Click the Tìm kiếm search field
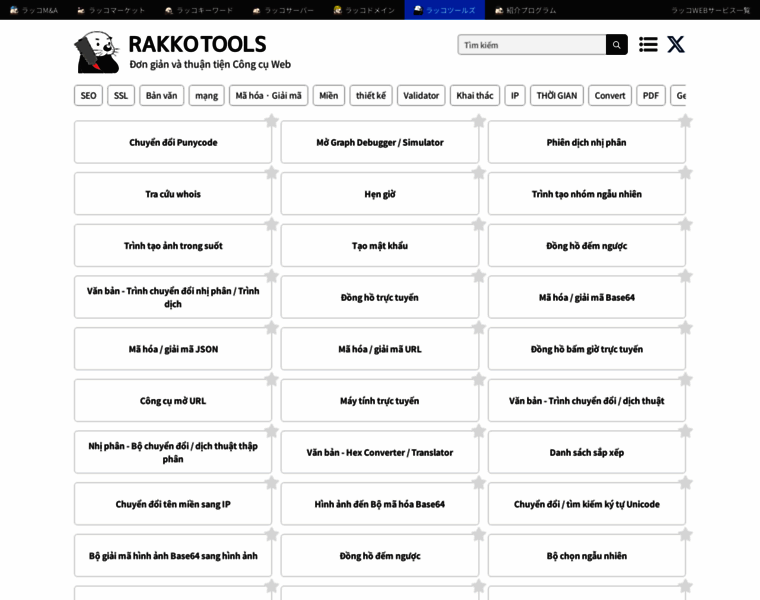Image resolution: width=760 pixels, height=600 pixels. click(x=532, y=45)
